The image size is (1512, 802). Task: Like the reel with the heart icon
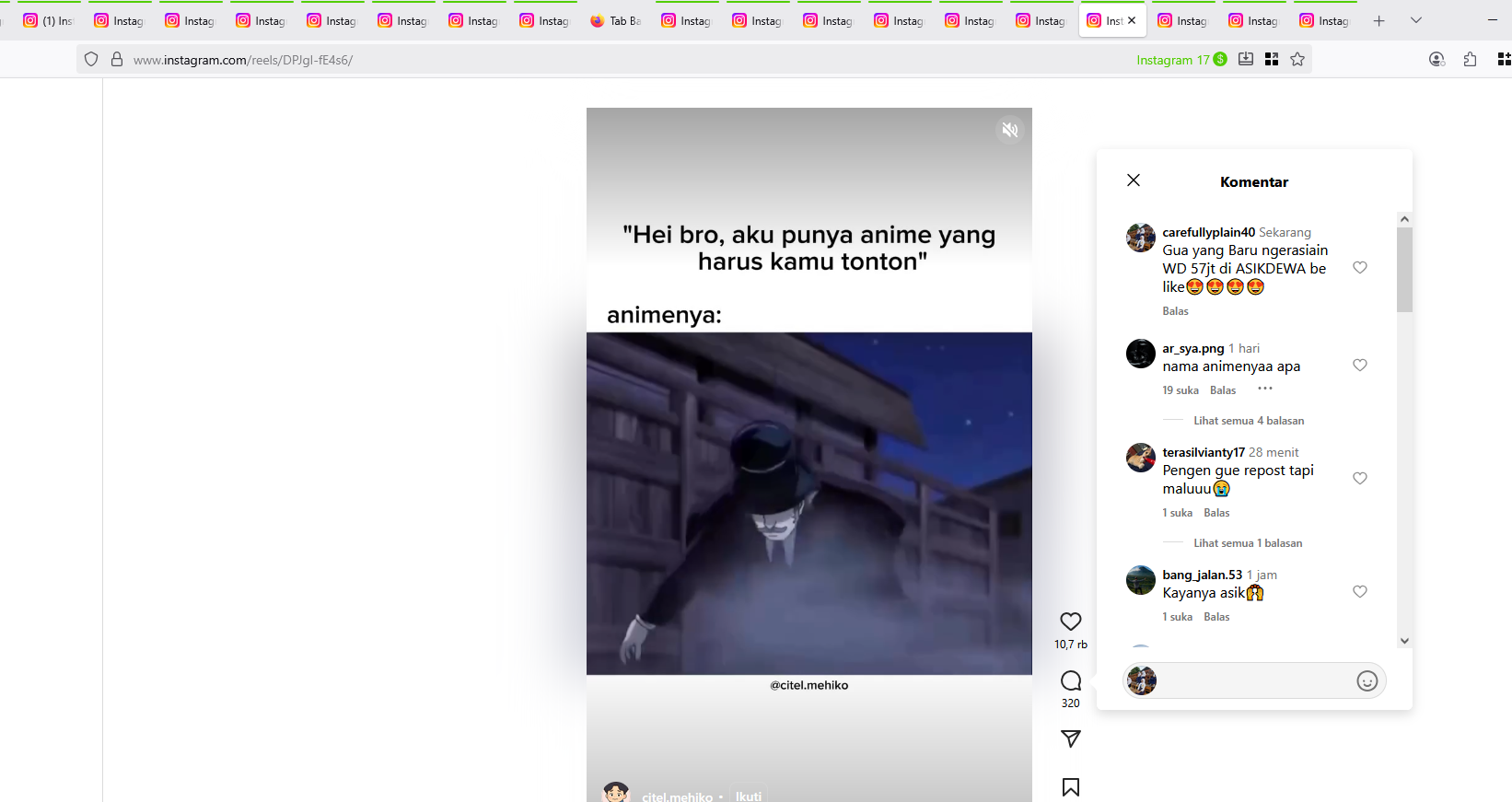pyautogui.click(x=1071, y=622)
